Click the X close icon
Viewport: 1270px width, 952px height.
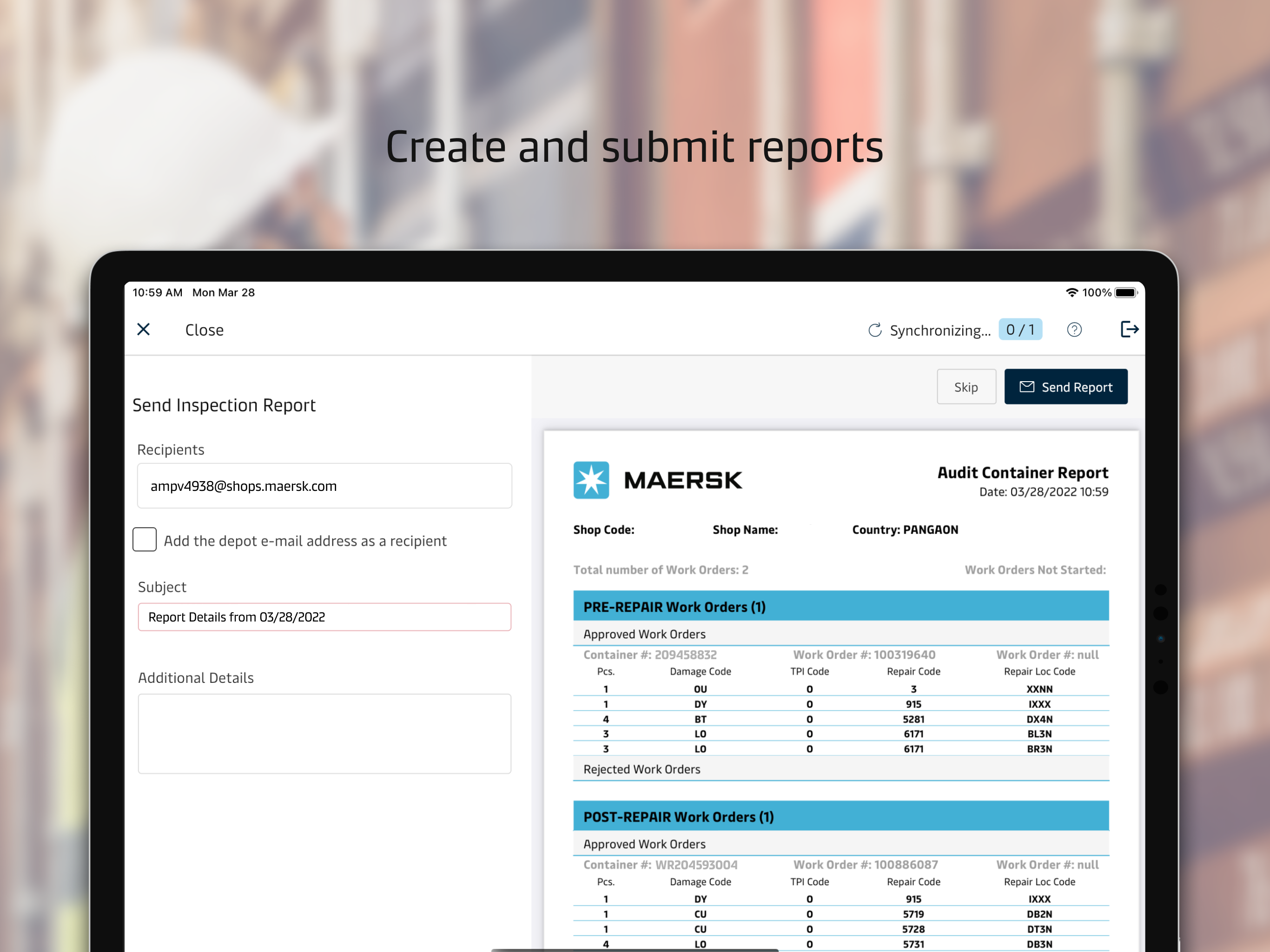(144, 329)
